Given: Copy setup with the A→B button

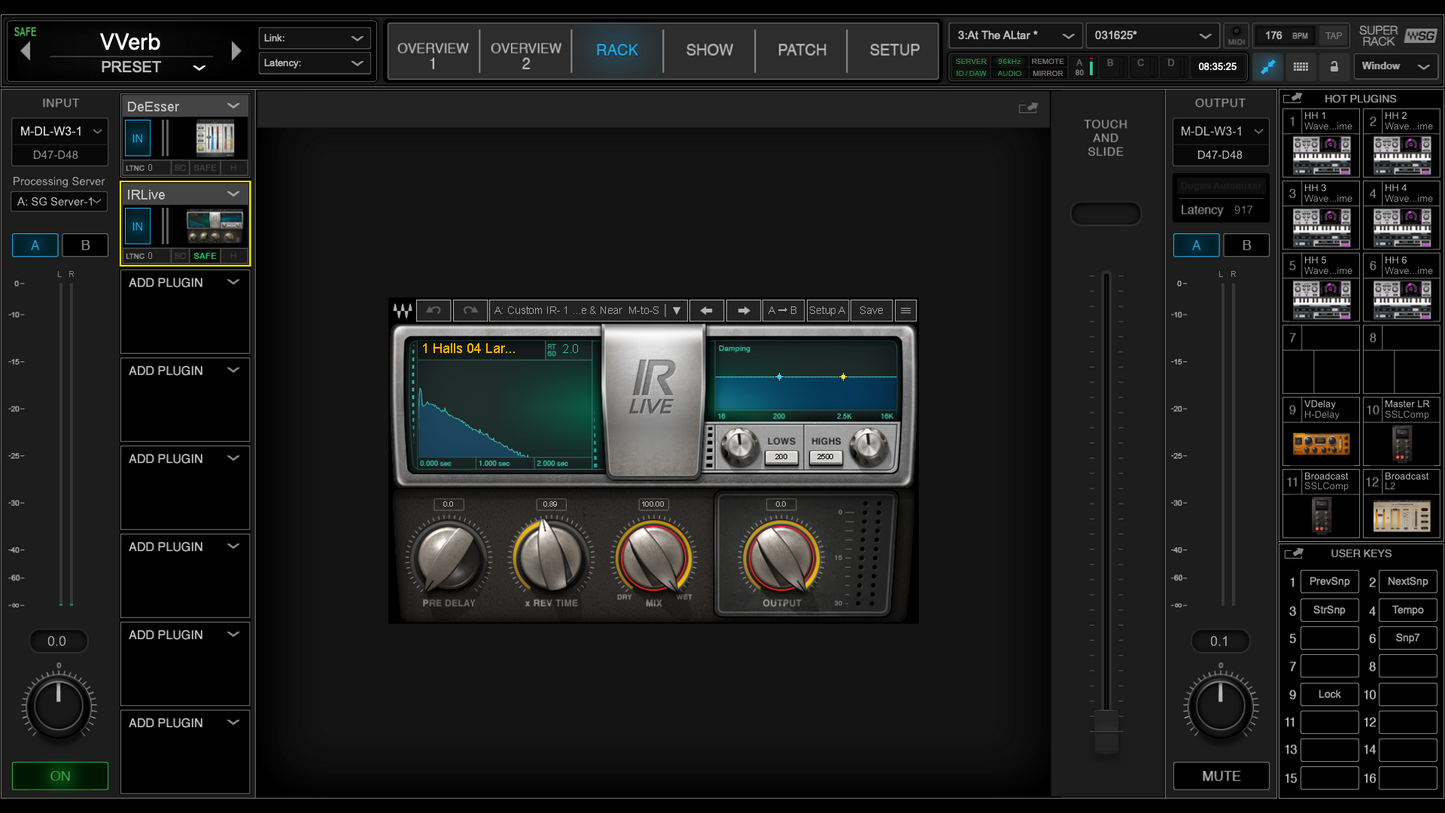Looking at the screenshot, I should 783,311.
